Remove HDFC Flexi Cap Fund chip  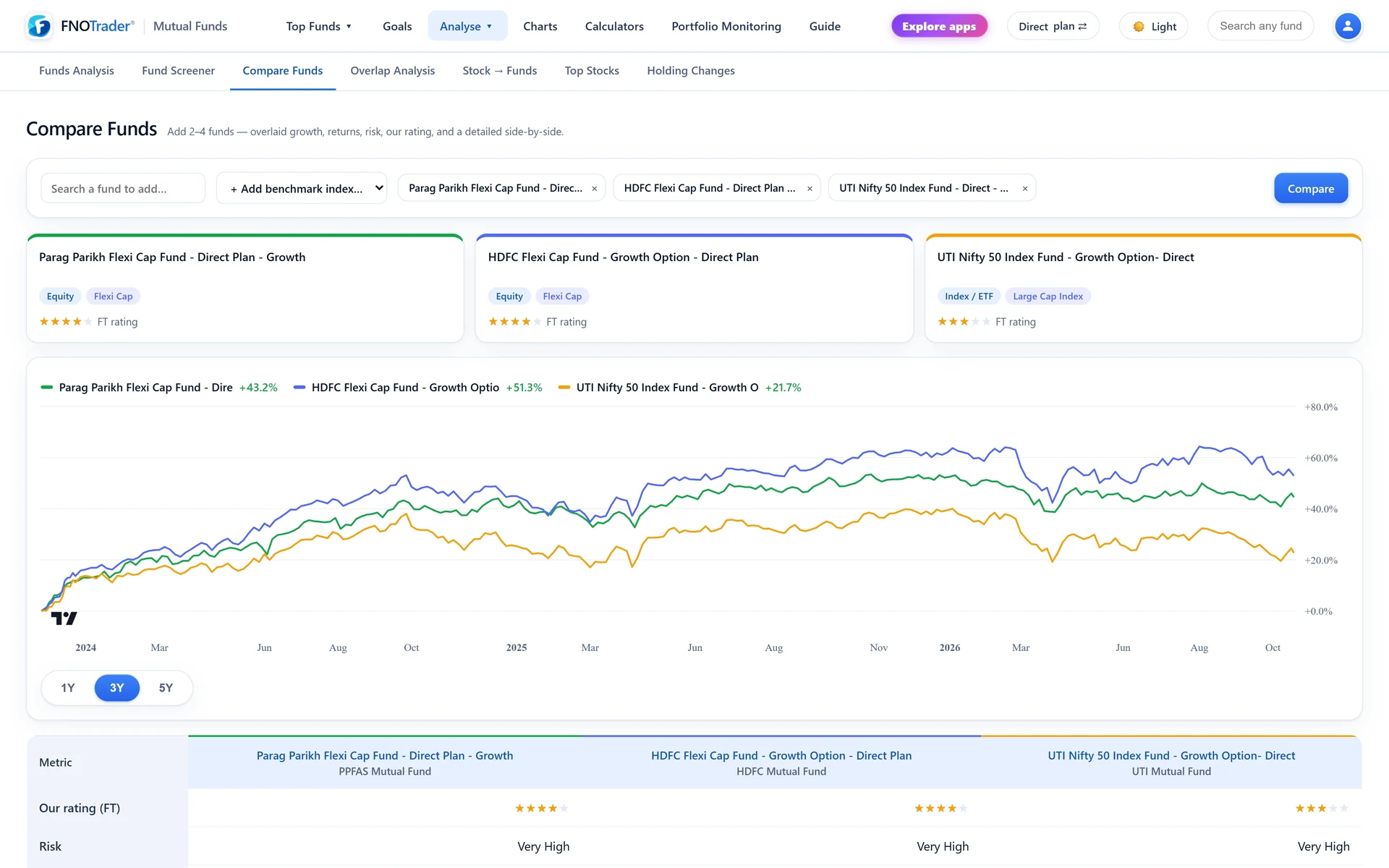(810, 188)
